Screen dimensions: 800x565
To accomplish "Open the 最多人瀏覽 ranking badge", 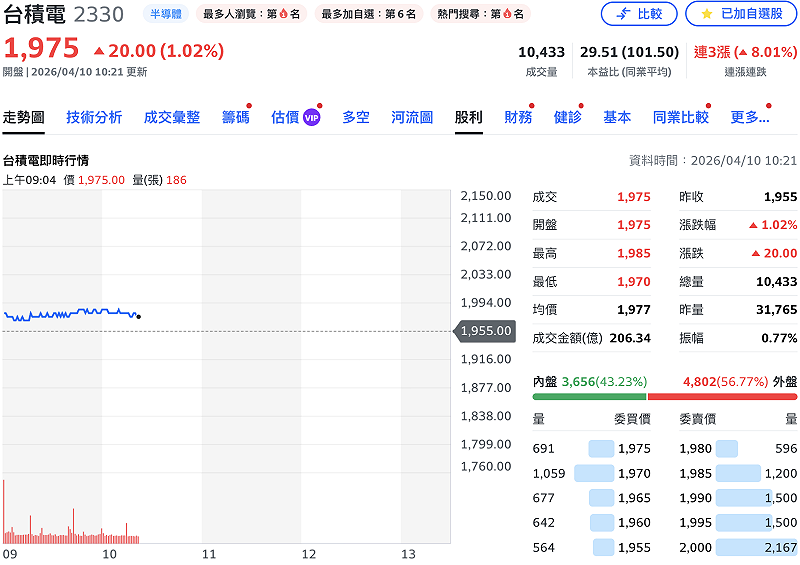I will tap(250, 14).
